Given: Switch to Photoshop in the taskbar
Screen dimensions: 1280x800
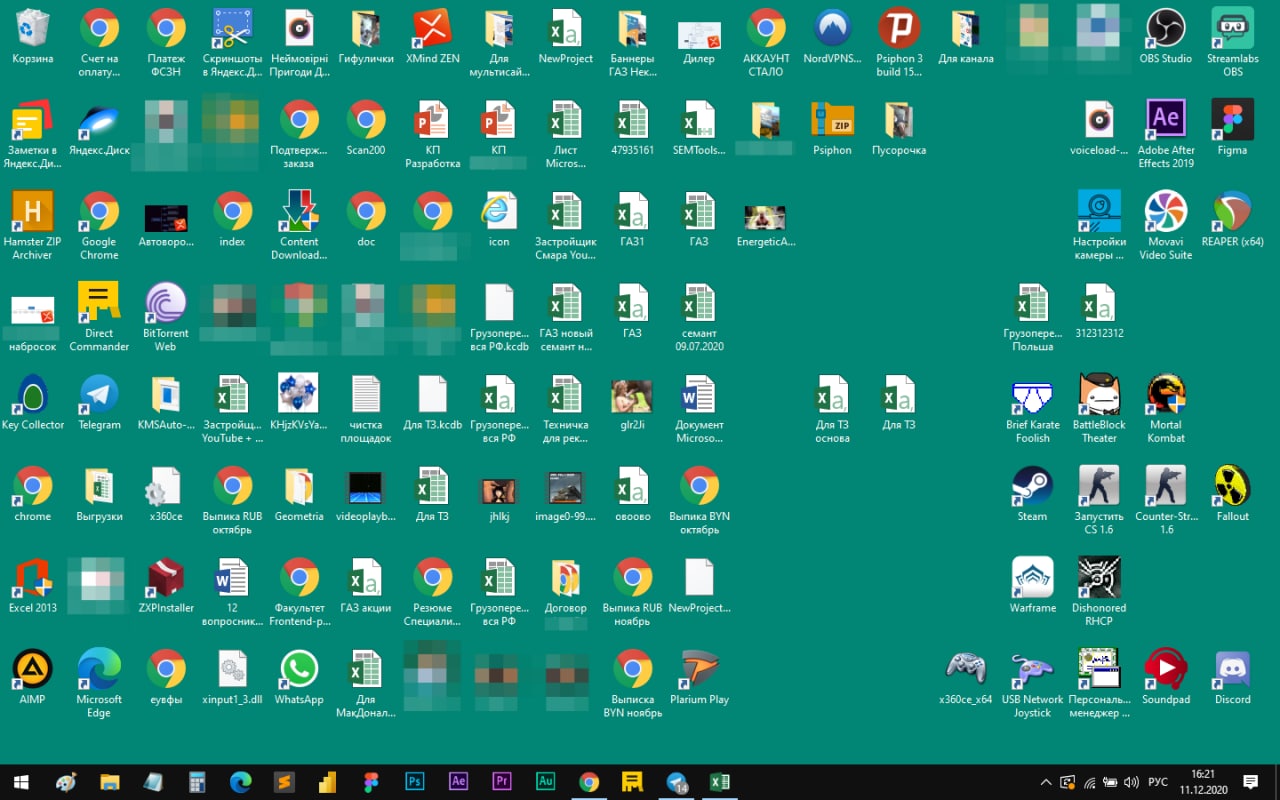Looking at the screenshot, I should pos(415,782).
